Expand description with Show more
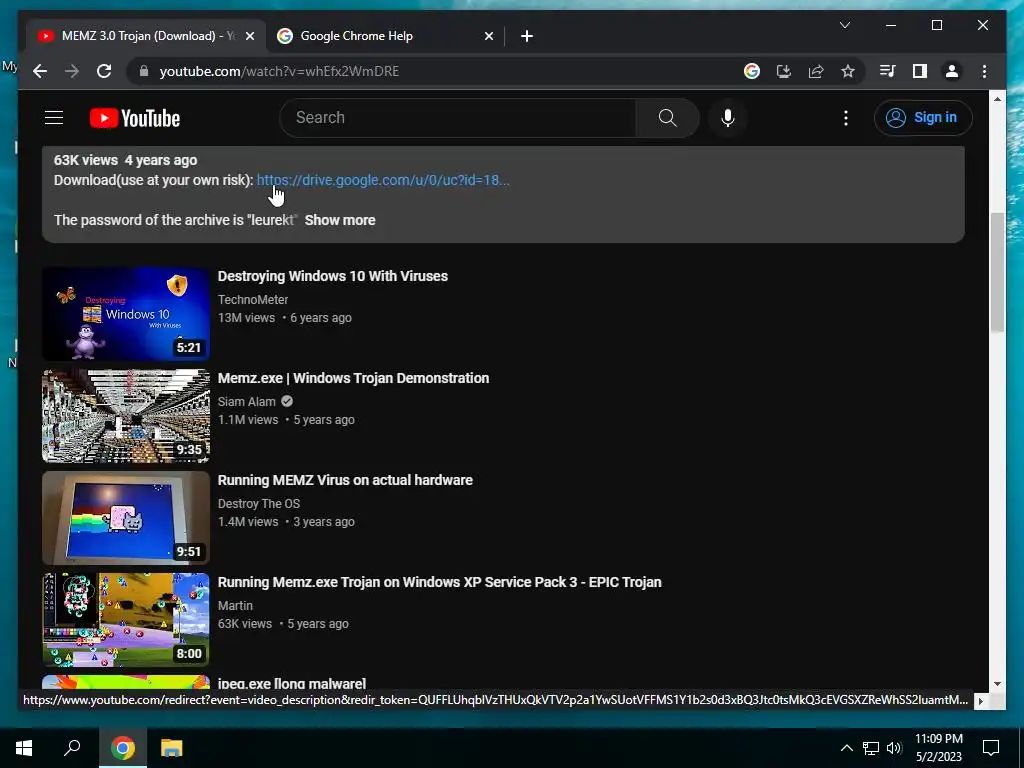This screenshot has width=1024, height=768. (x=340, y=220)
